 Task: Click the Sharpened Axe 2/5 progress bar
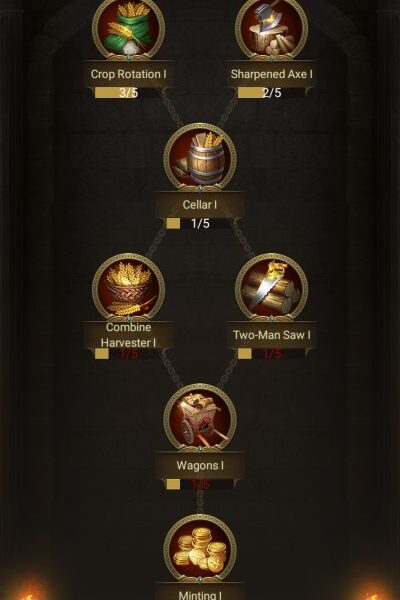coord(271,93)
